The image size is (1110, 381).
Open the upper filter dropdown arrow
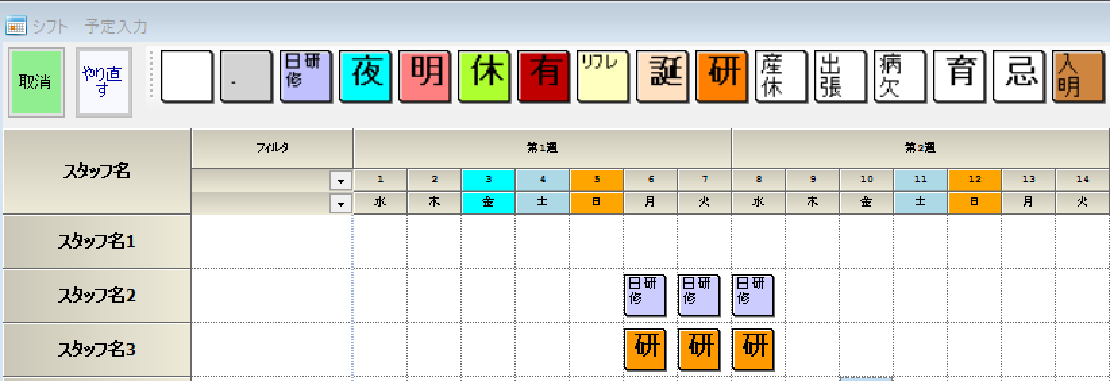(x=341, y=181)
